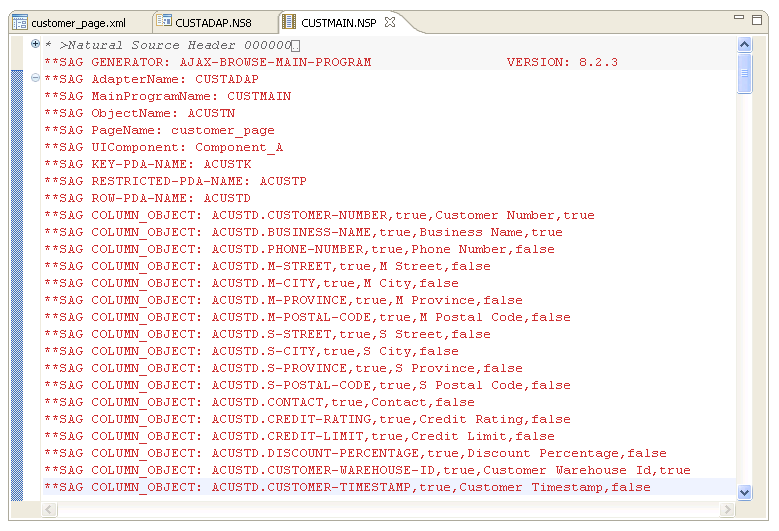Click the customer_page.xml file icon
779x531 pixels.
tap(20, 22)
